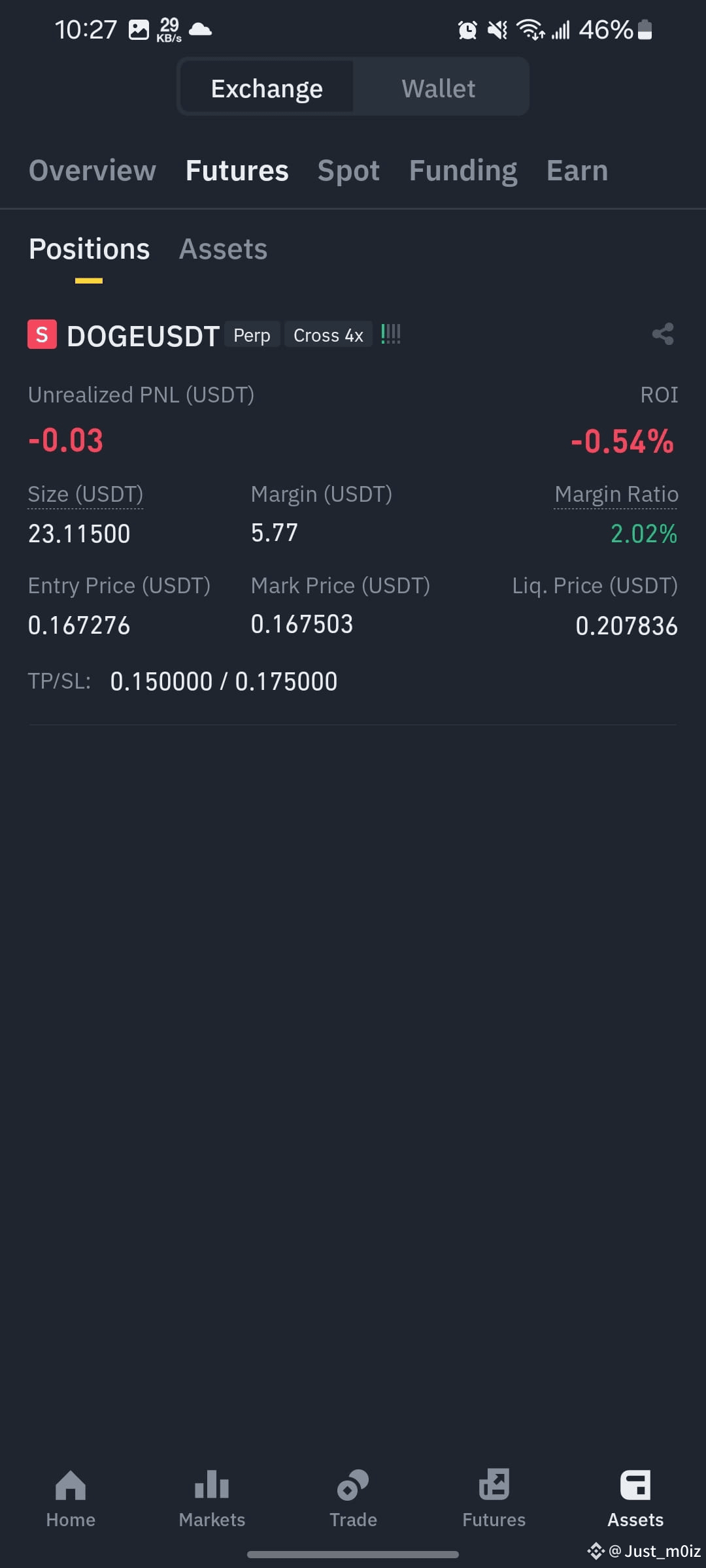Switch to Wallet mode toggle
Viewport: 706px width, 1568px height.
pyautogui.click(x=439, y=88)
